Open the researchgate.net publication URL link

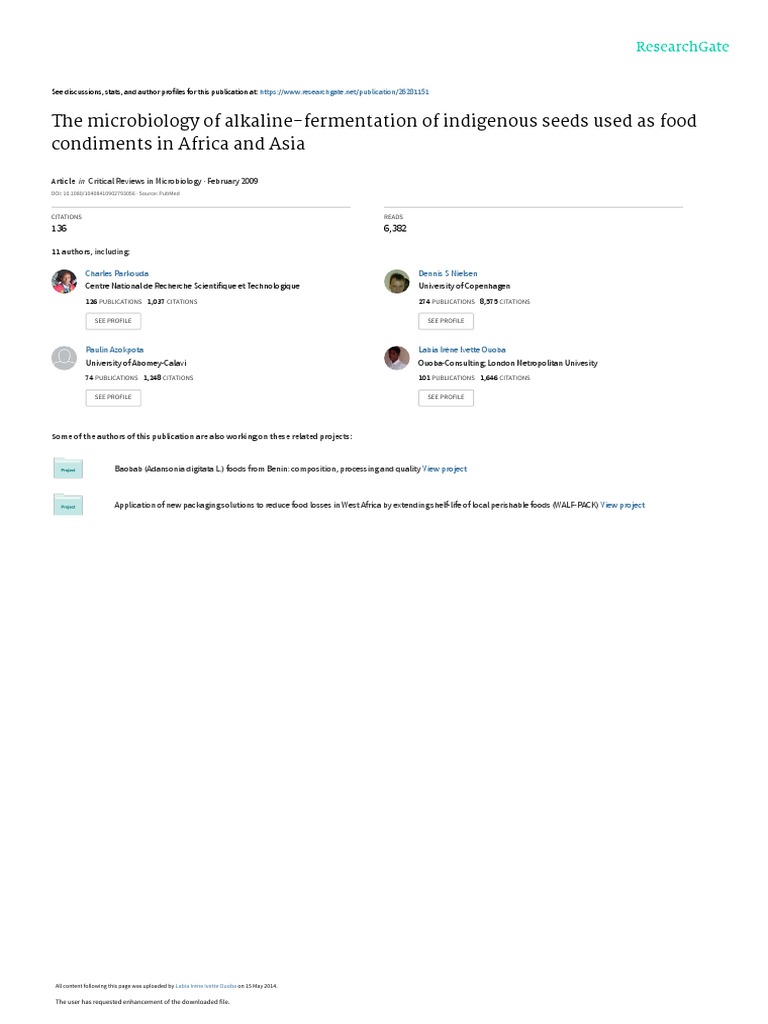(x=344, y=92)
